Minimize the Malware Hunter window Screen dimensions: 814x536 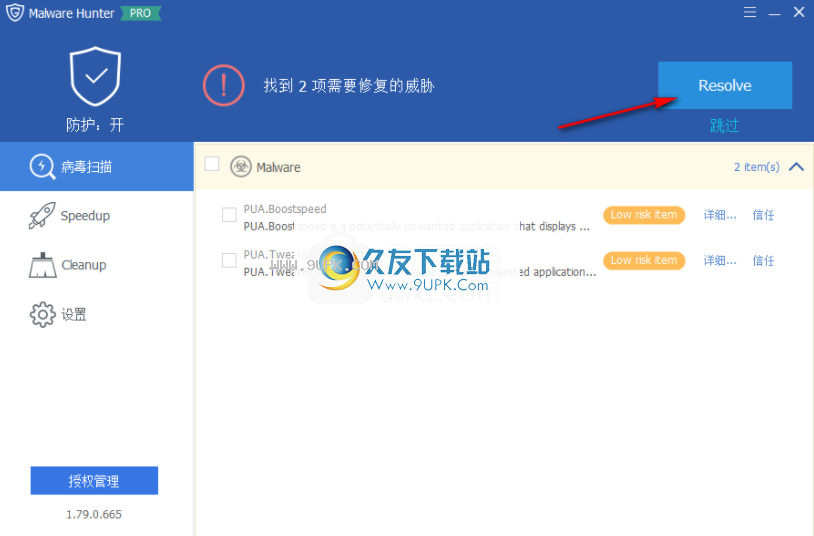[775, 12]
